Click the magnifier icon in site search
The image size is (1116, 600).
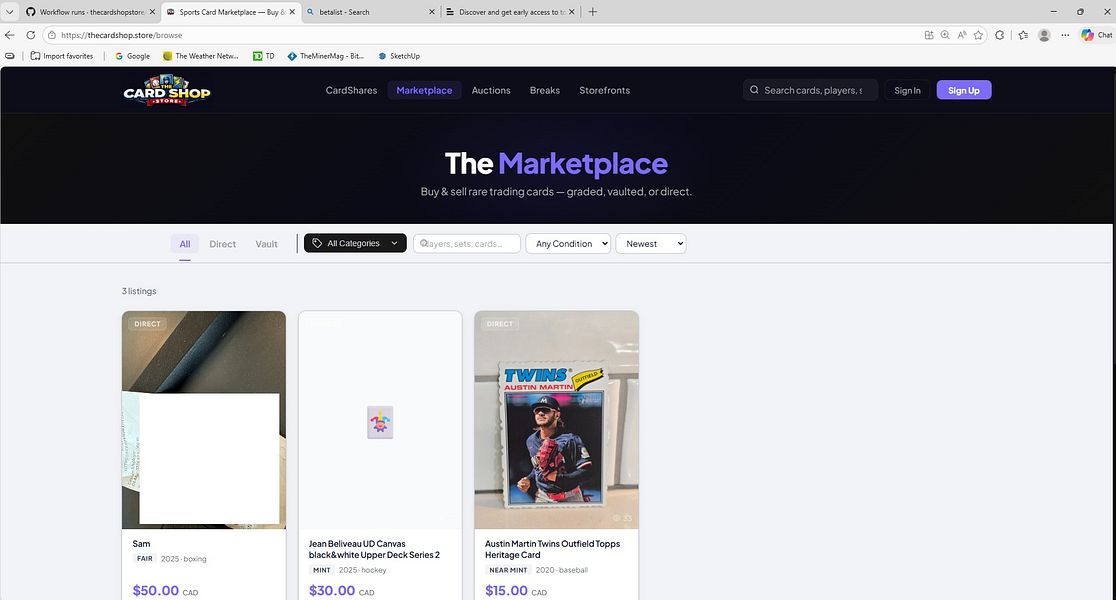754,90
